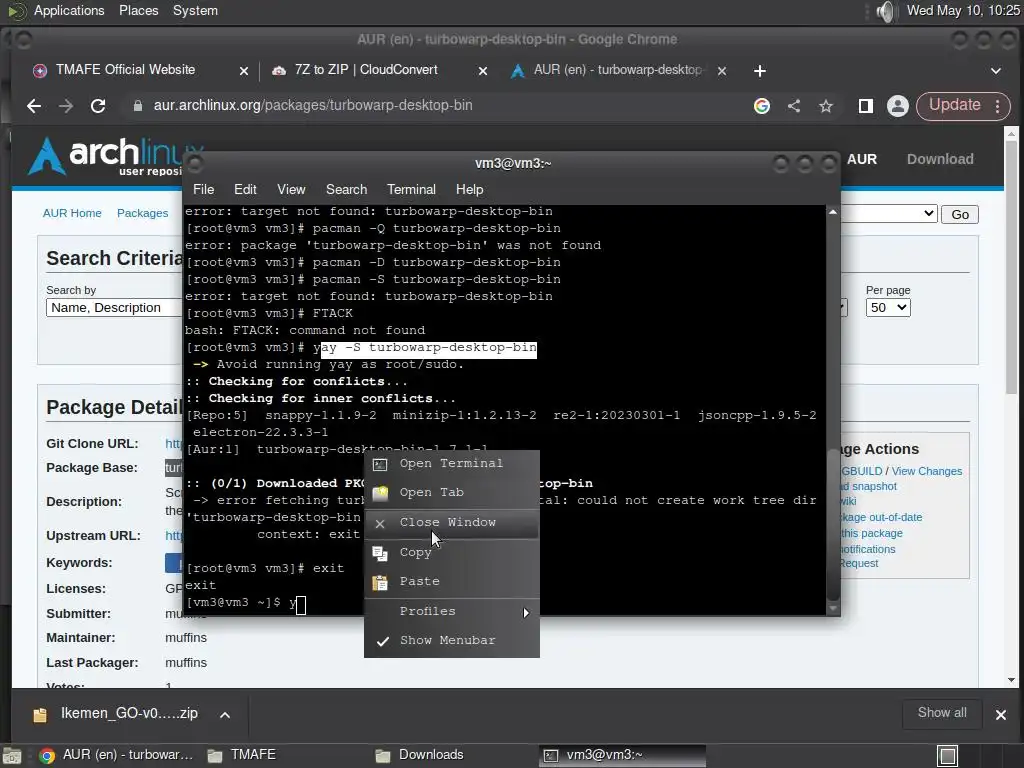Image resolution: width=1024 pixels, height=768 pixels.
Task: Open a new Chrome tab with plus
Action: point(760,71)
